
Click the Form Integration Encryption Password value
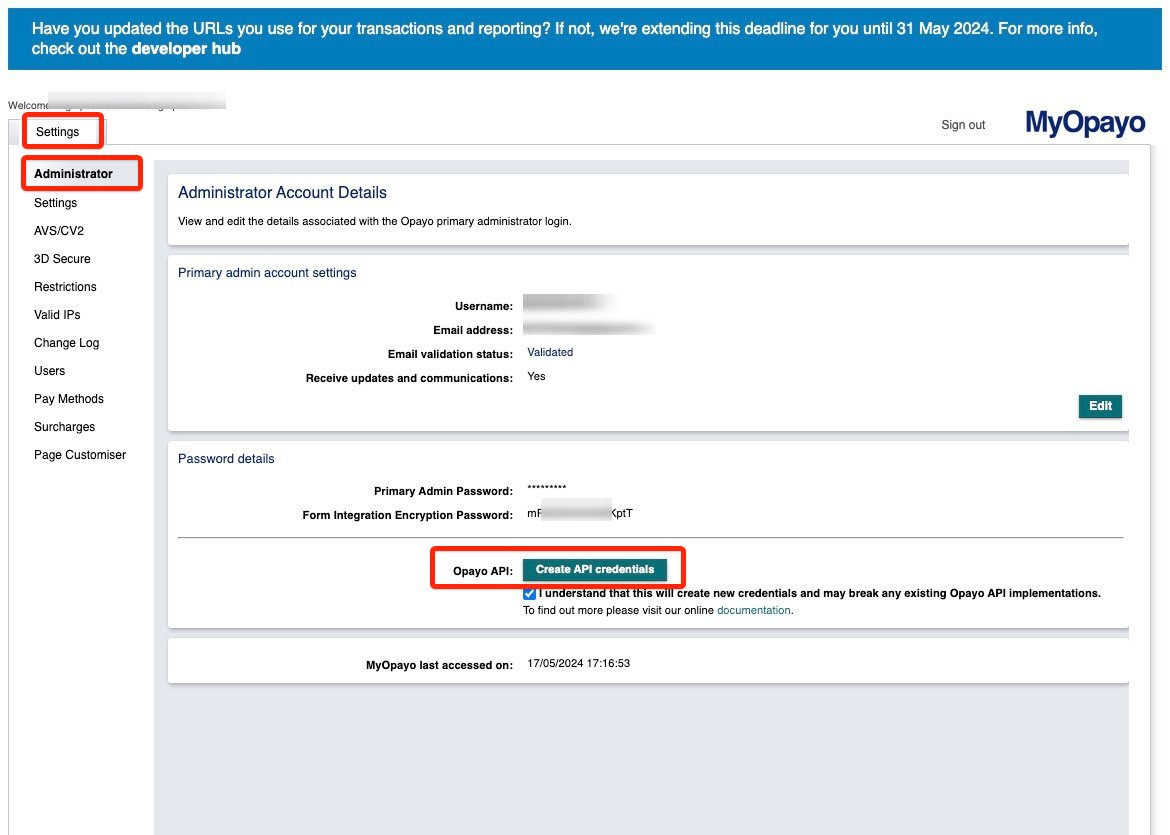tap(580, 513)
